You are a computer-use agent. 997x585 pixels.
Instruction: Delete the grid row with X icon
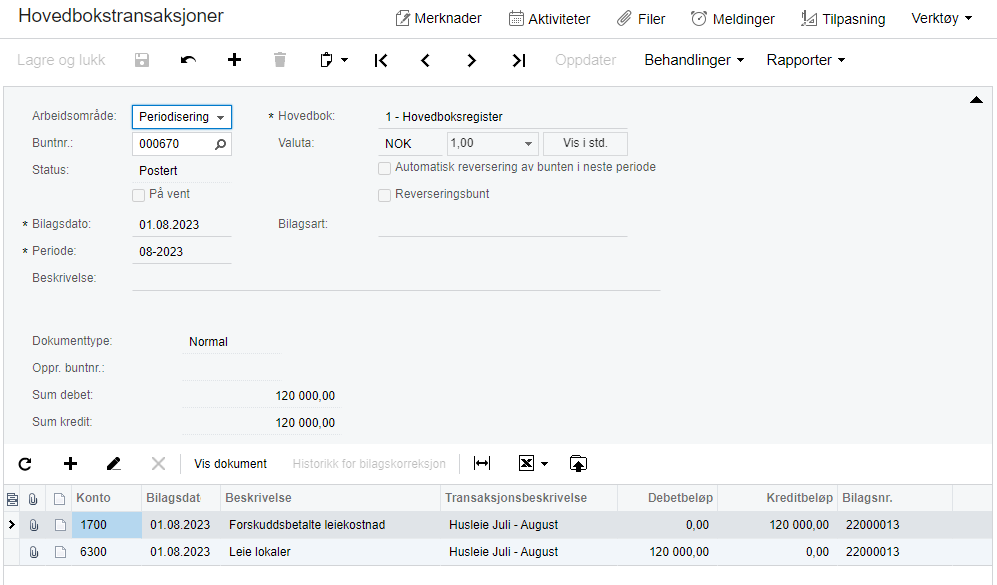click(x=158, y=464)
